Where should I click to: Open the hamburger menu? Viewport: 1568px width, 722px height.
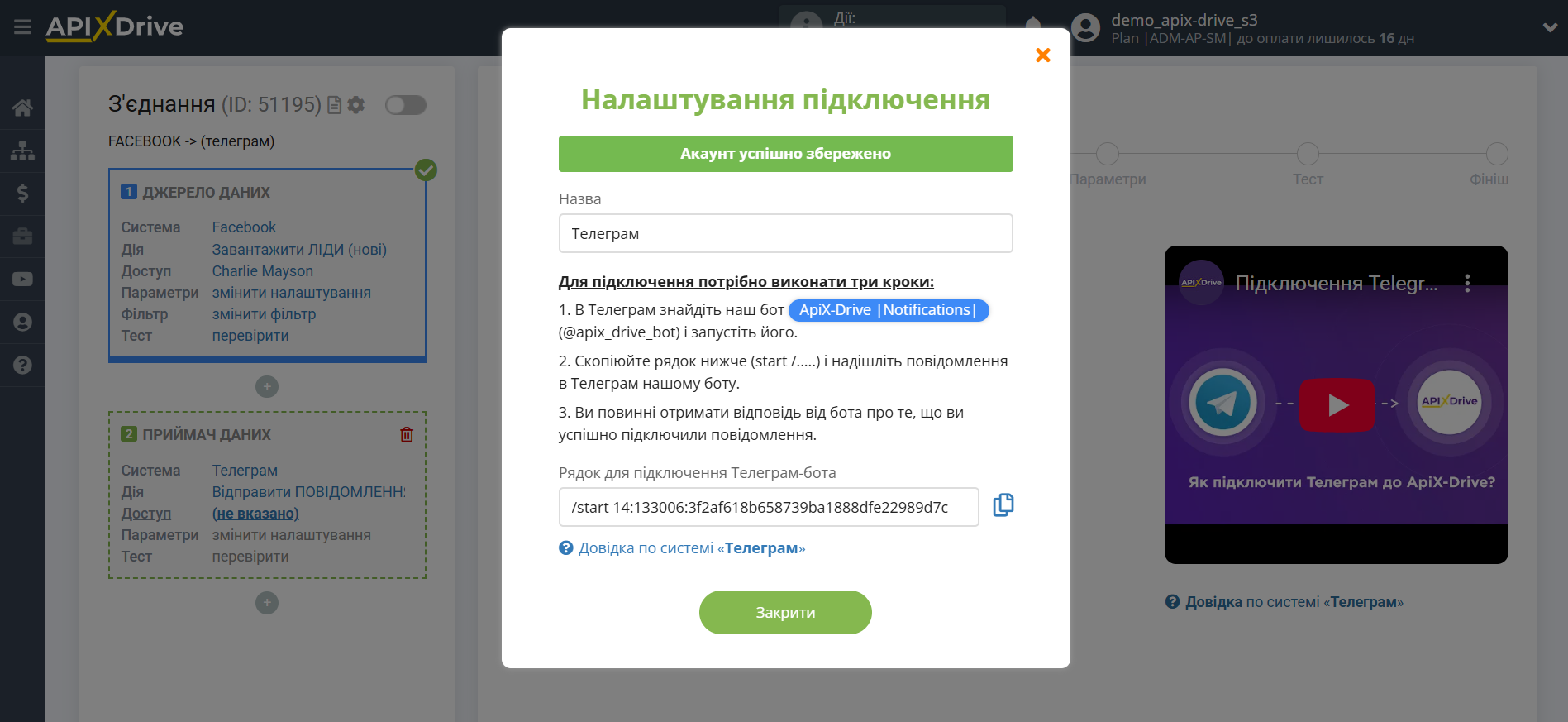[x=22, y=27]
